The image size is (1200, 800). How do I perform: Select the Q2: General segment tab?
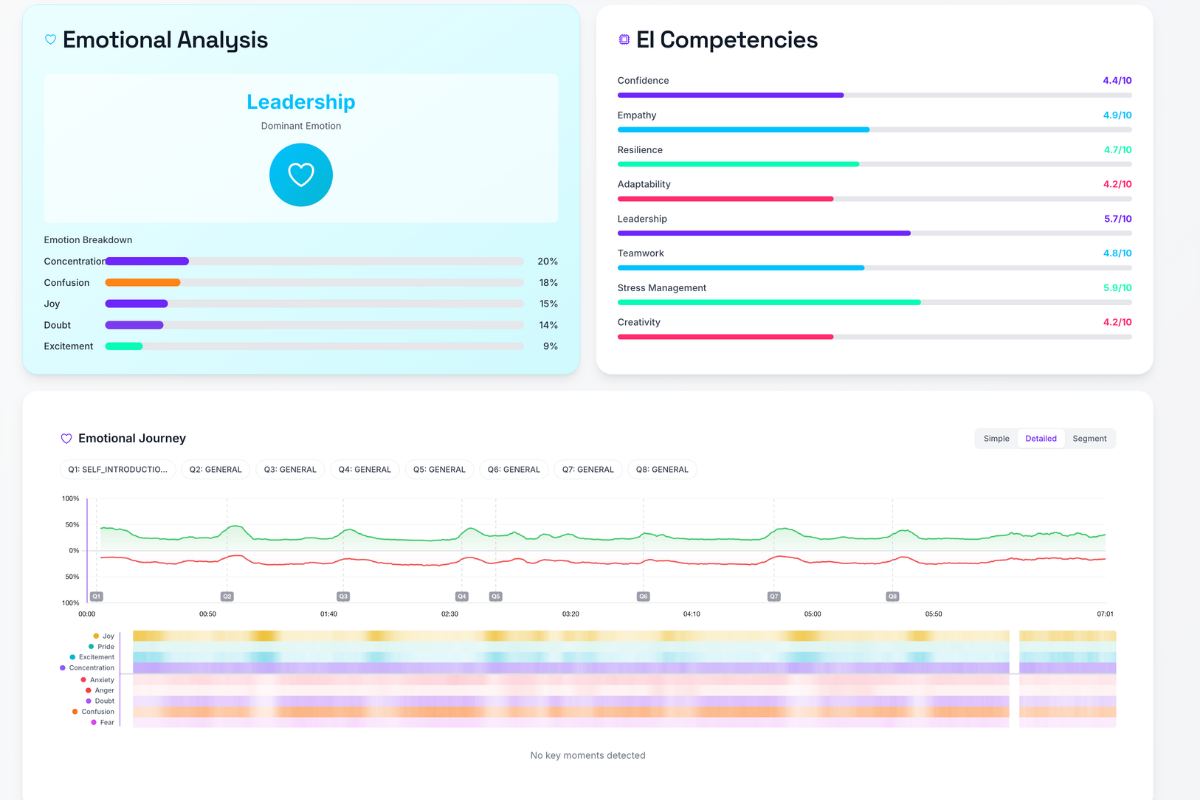pyautogui.click(x=215, y=469)
